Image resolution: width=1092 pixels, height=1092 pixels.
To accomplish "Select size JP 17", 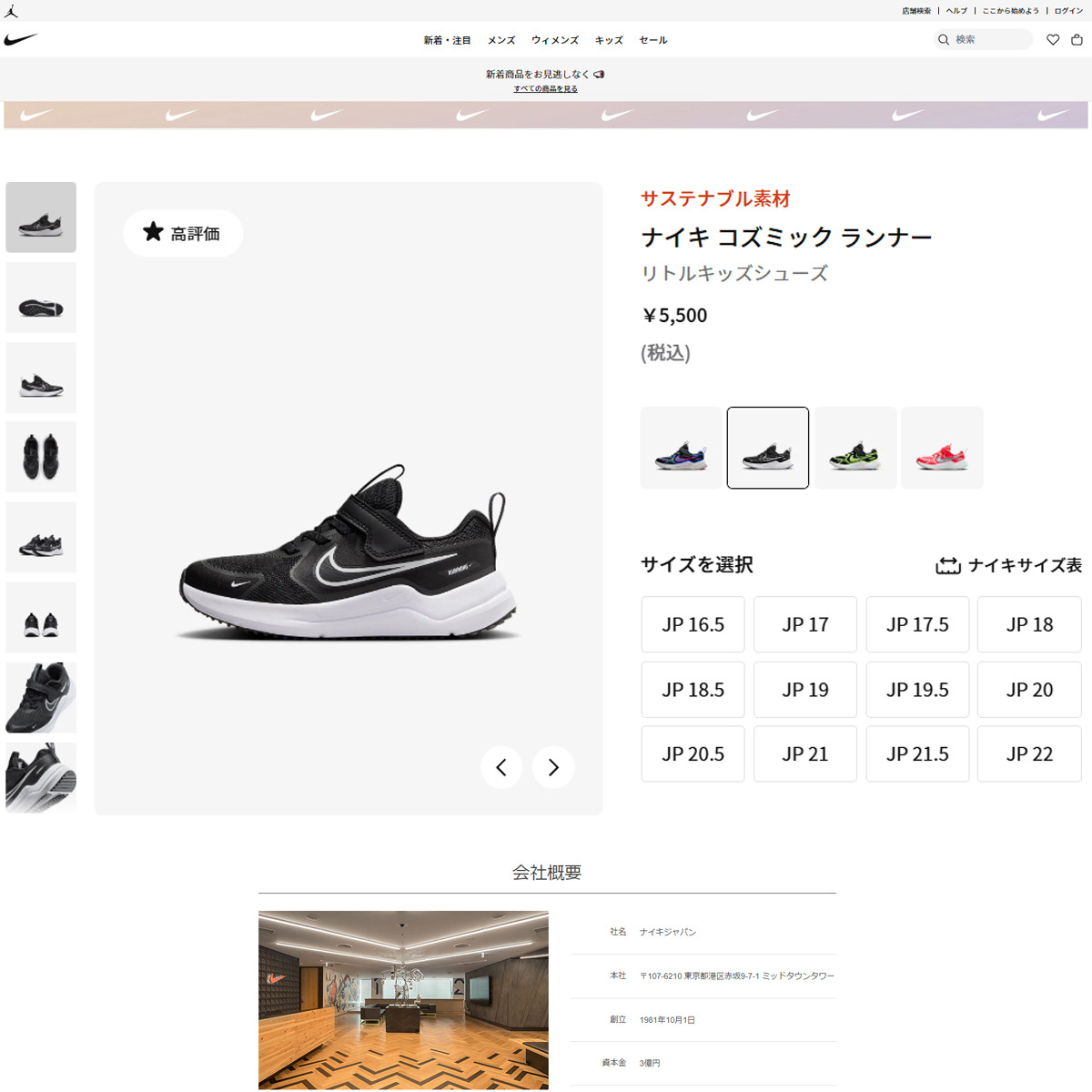I will 805,624.
